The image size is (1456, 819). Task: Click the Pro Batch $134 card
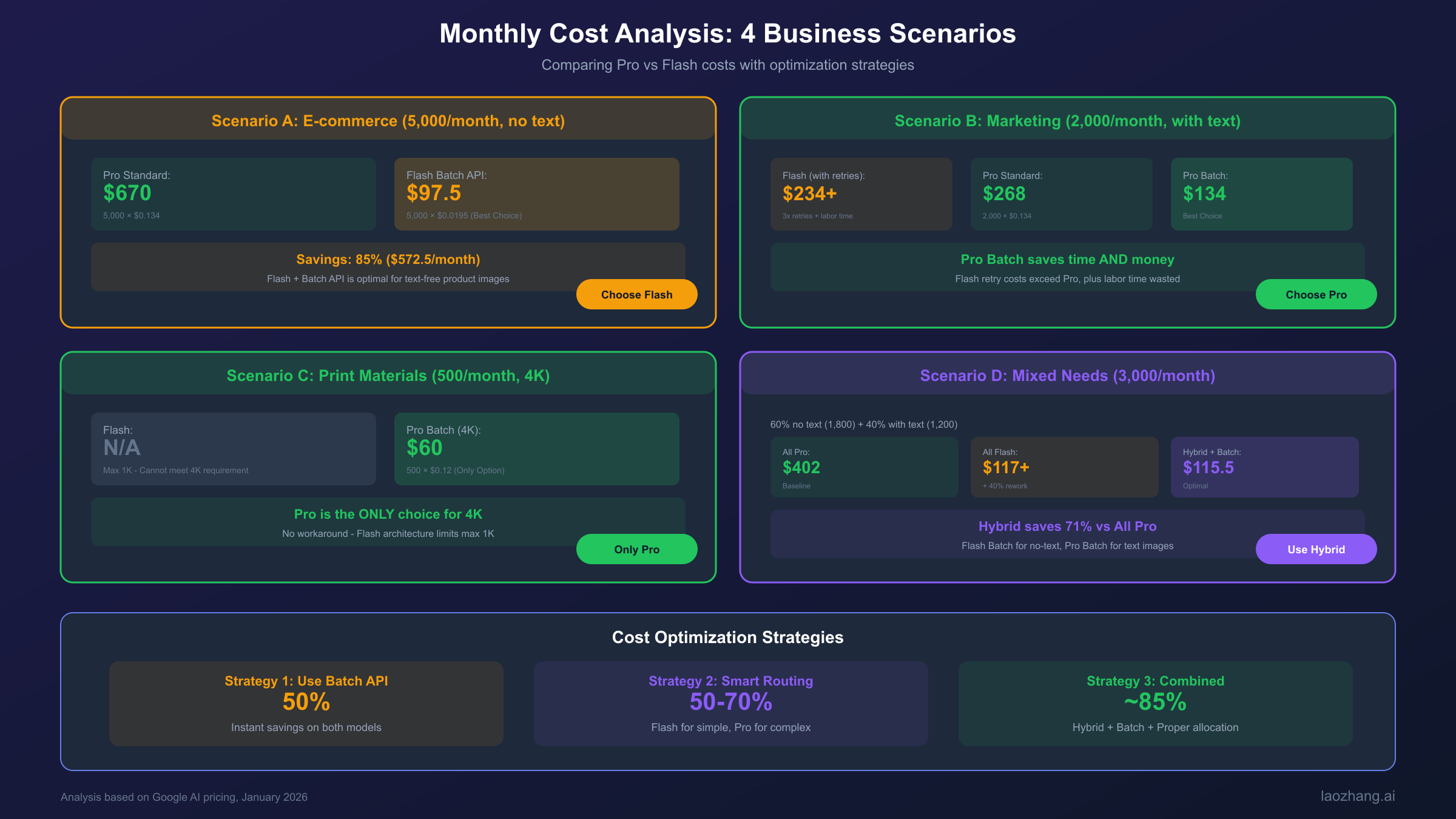click(1261, 194)
